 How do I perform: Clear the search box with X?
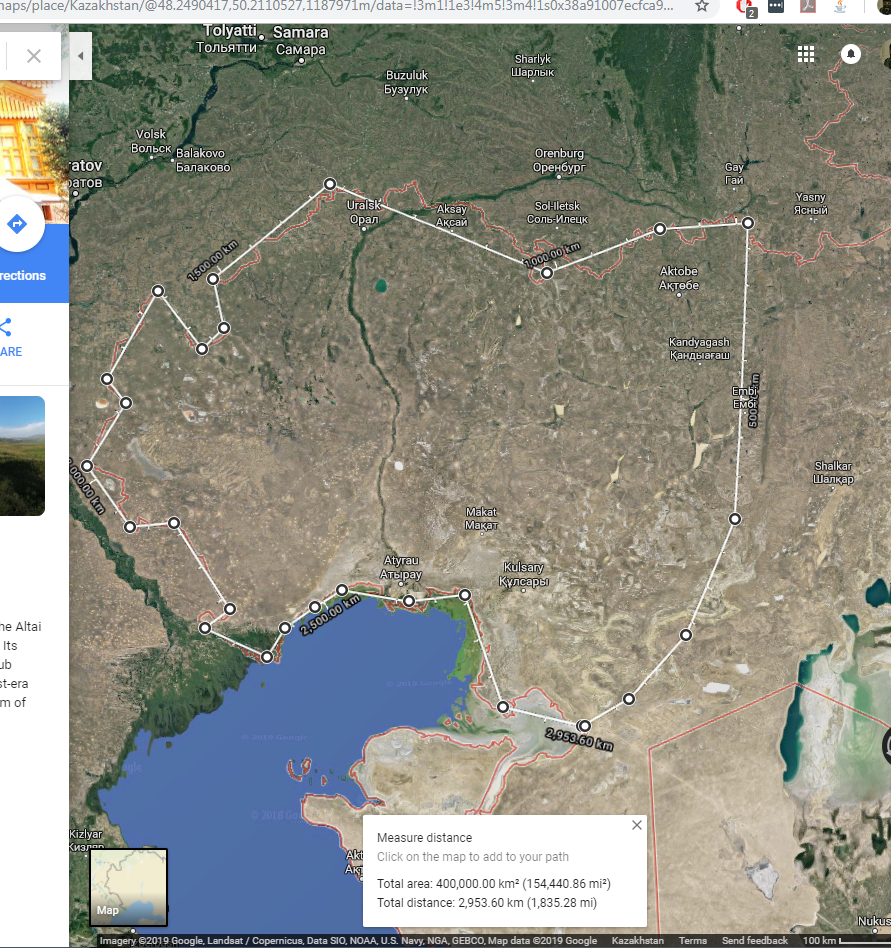click(34, 56)
